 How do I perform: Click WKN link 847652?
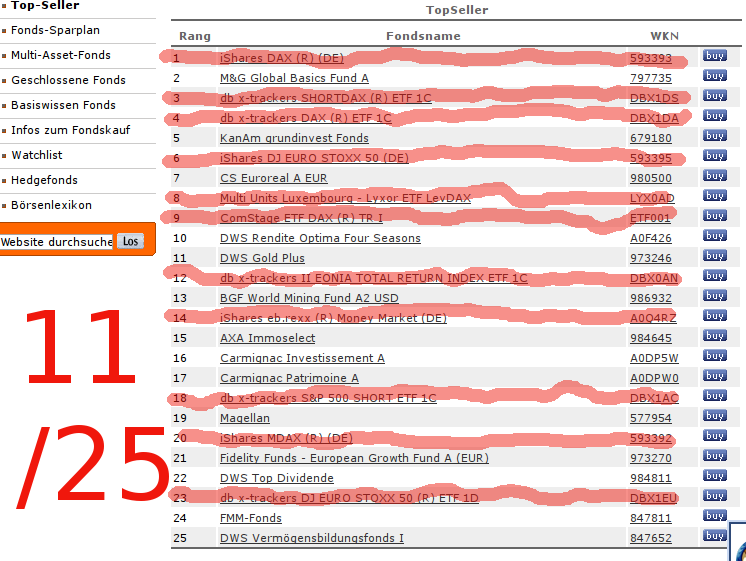pyautogui.click(x=651, y=538)
